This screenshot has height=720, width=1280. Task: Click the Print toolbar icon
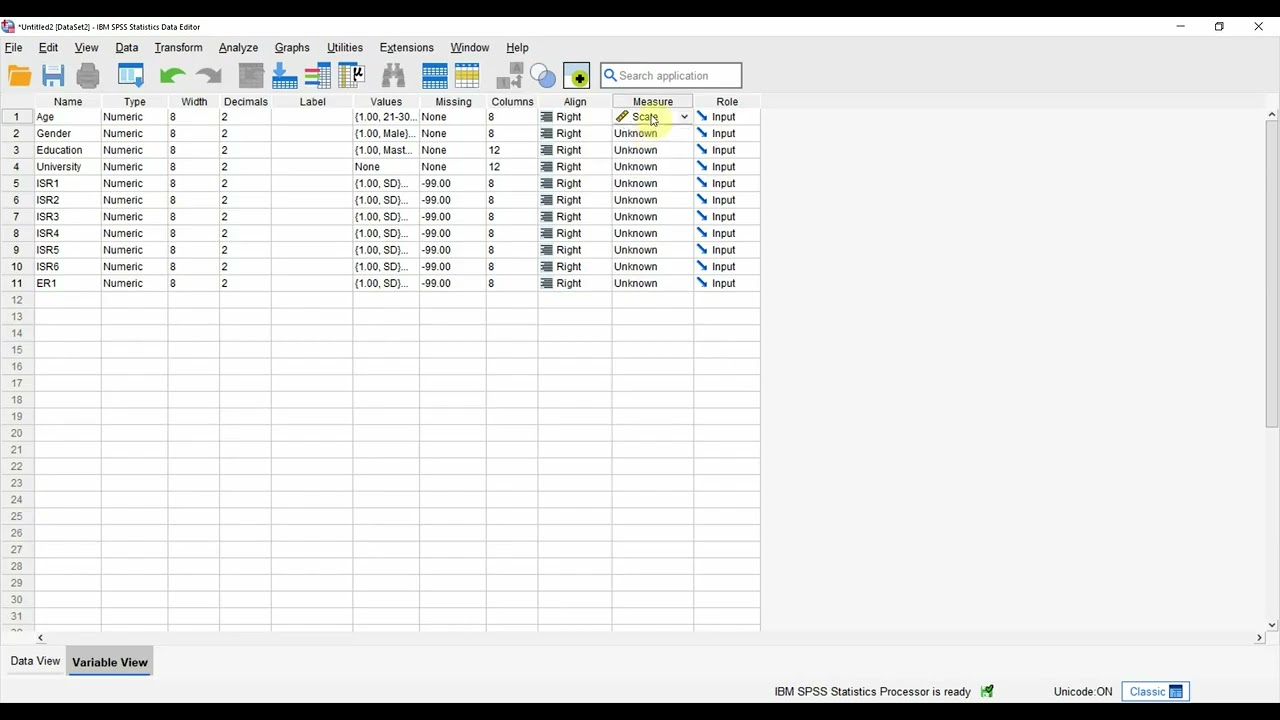(88, 76)
